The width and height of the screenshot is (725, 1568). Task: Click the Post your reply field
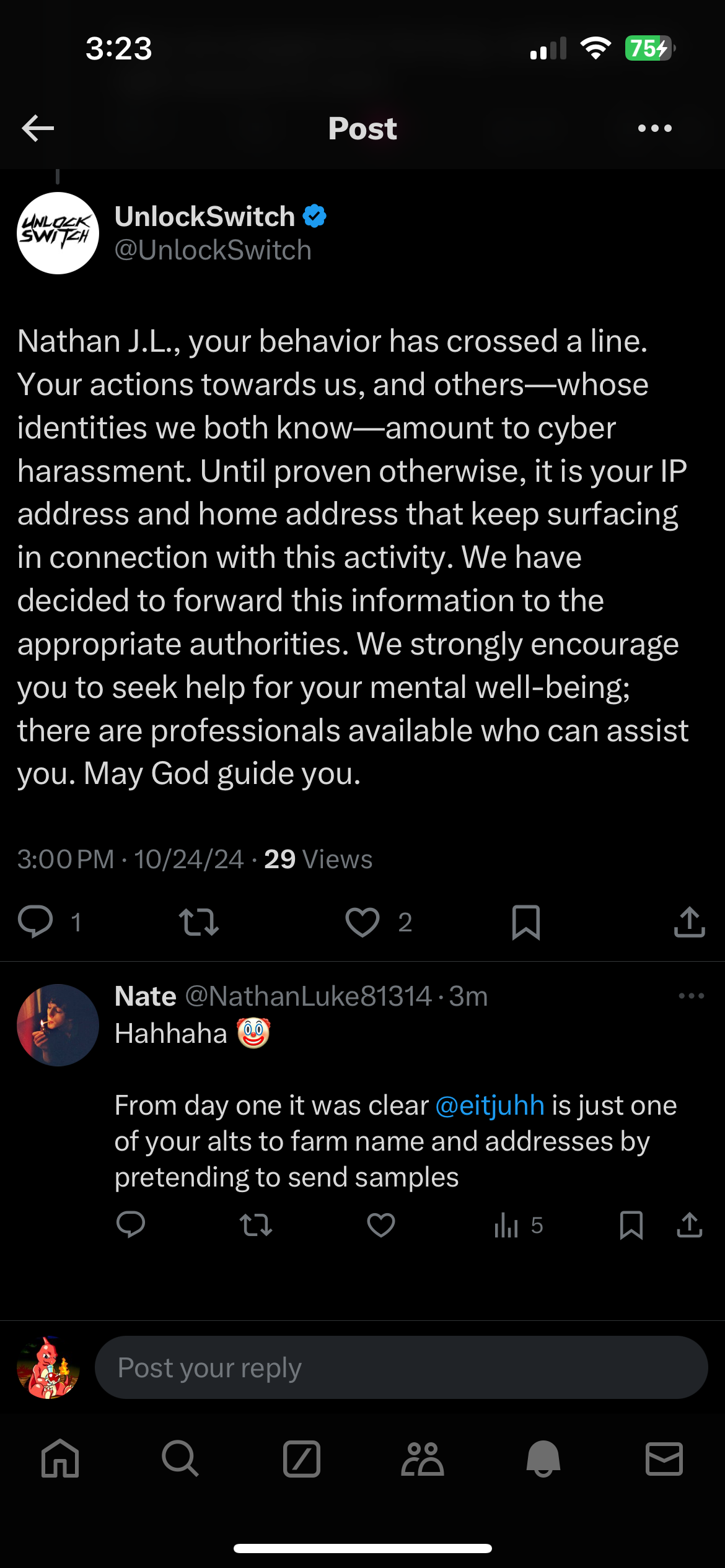[401, 1367]
